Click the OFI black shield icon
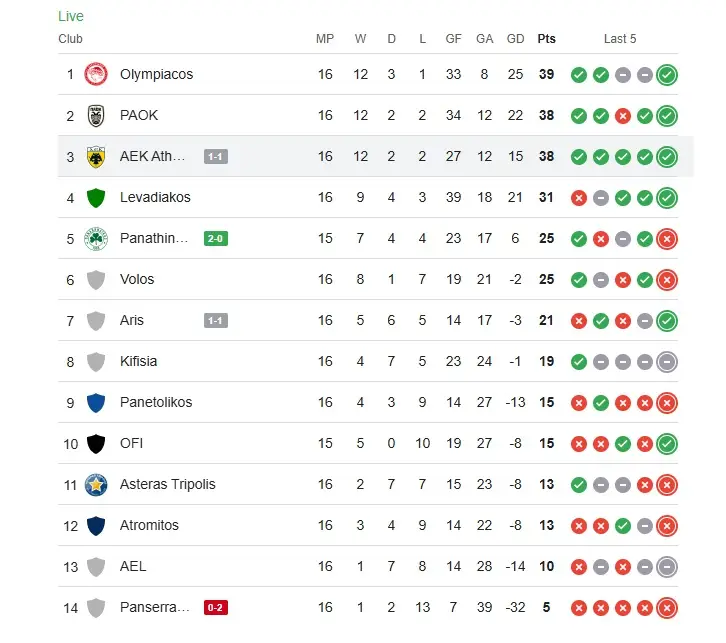 click(96, 443)
